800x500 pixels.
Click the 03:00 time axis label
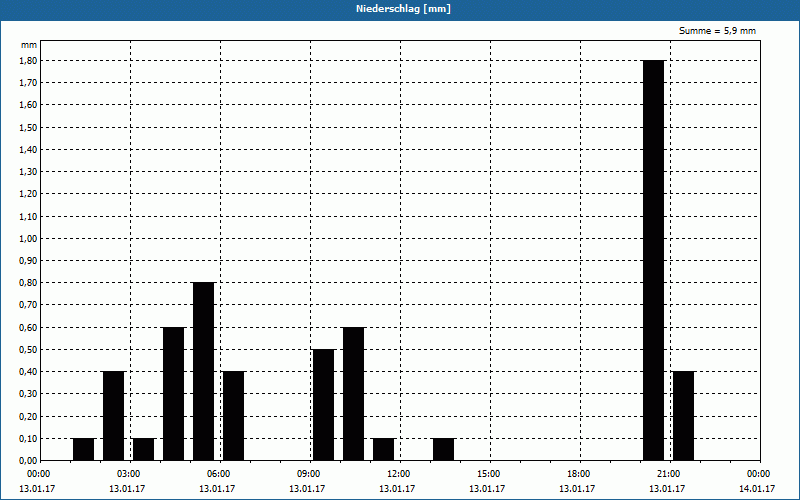pos(129,474)
